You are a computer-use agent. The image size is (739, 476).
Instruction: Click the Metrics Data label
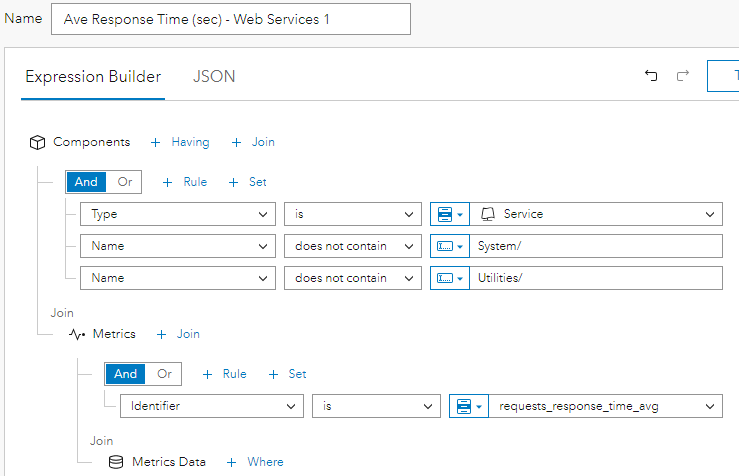(x=169, y=462)
